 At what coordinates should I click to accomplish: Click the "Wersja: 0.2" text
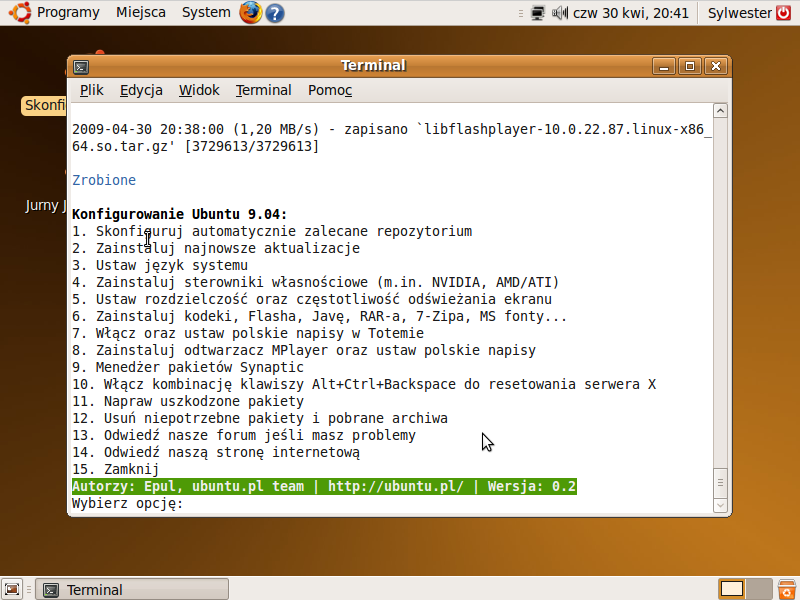pyautogui.click(x=532, y=486)
